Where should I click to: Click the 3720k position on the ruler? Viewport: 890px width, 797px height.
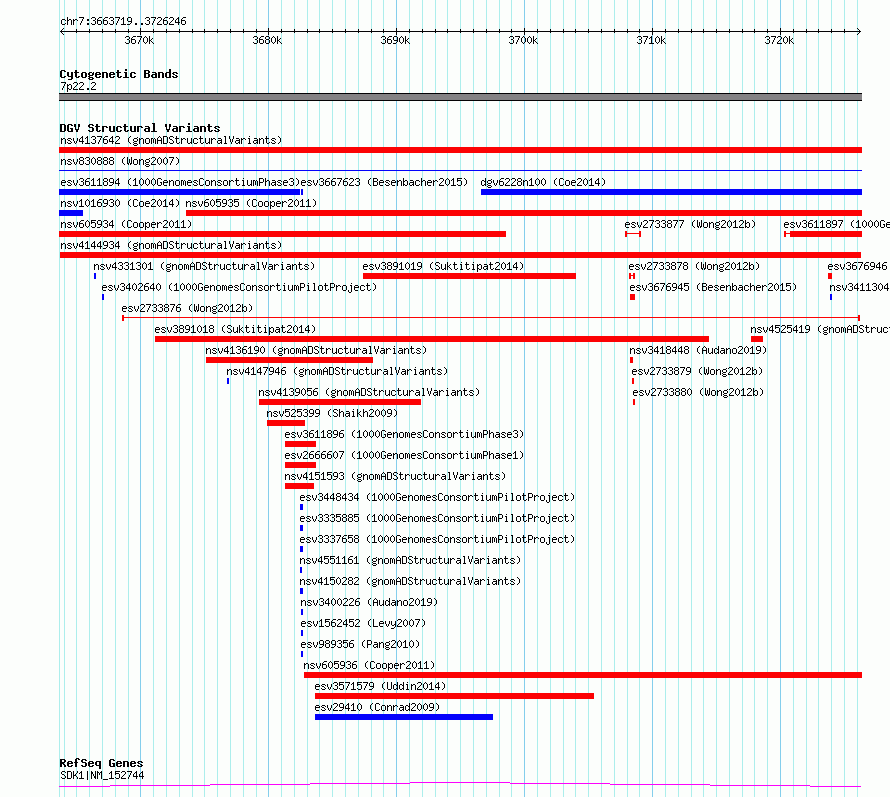tap(779, 40)
